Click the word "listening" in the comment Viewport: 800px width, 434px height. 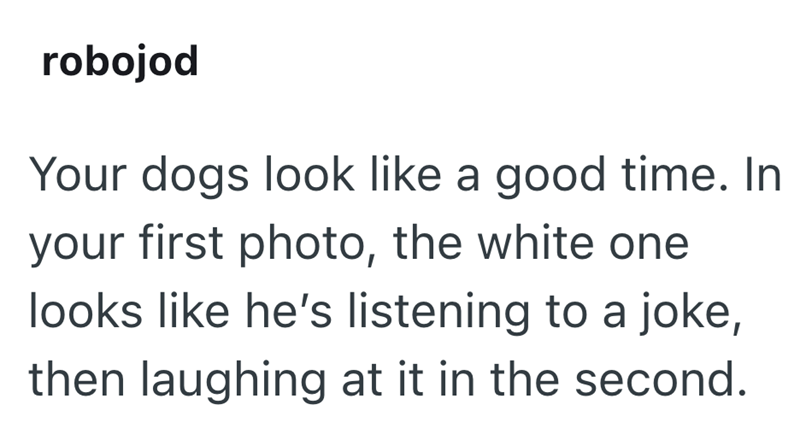pos(439,313)
